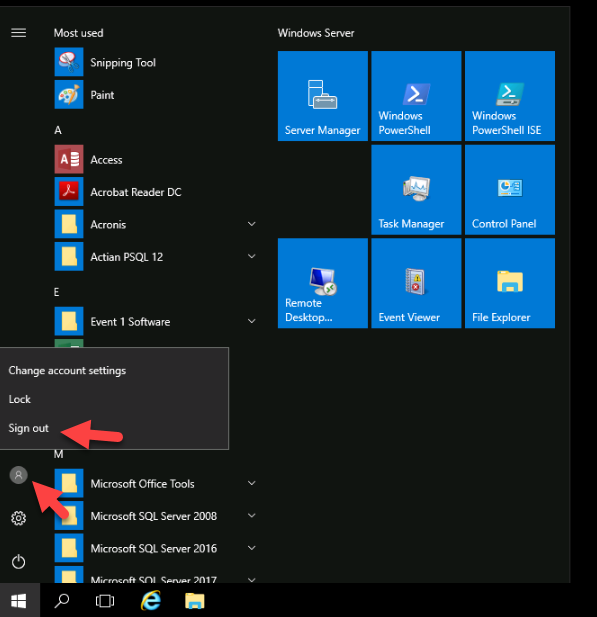597x617 pixels.
Task: Launch the Windows PowerShell tile
Action: (x=416, y=96)
